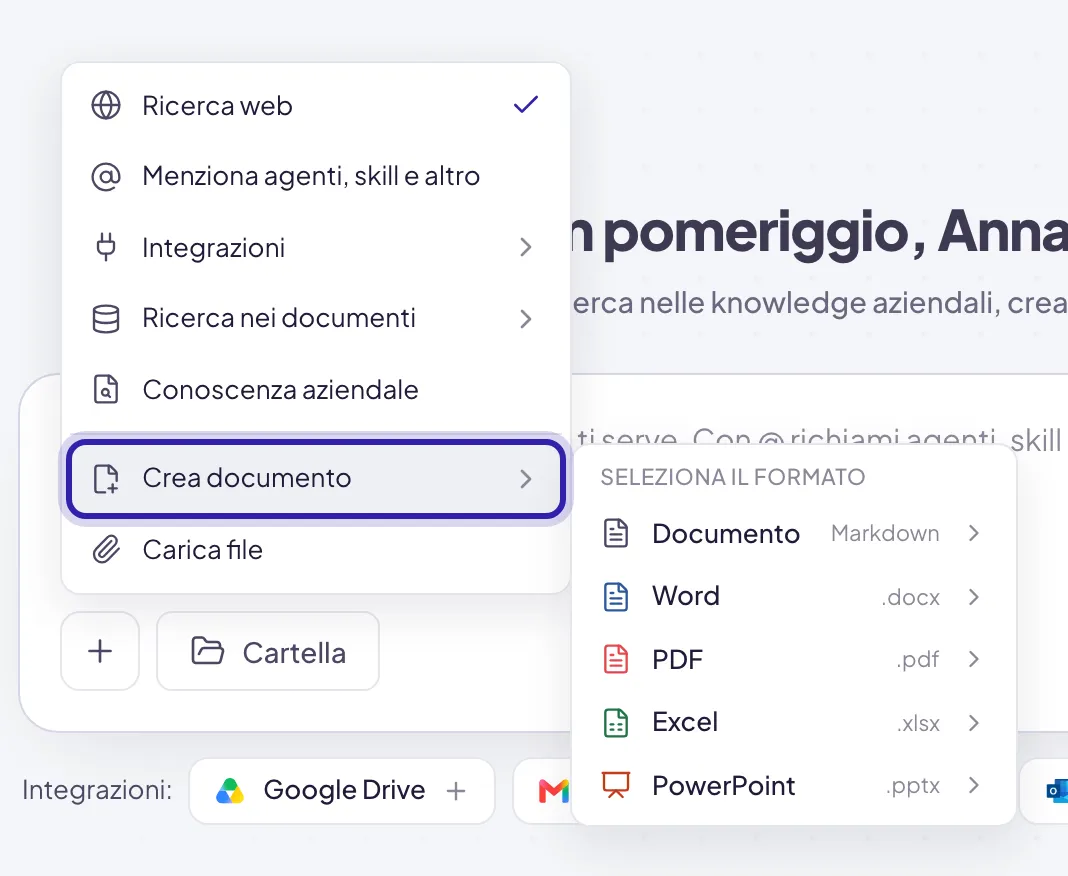Click the .pdf extension label
This screenshot has height=876, width=1068.
pyautogui.click(x=917, y=660)
